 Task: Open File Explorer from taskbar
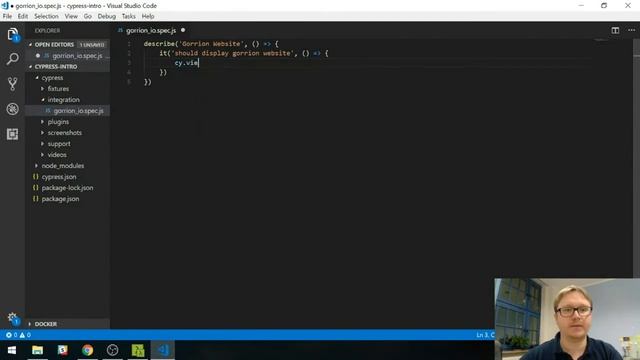coord(37,350)
